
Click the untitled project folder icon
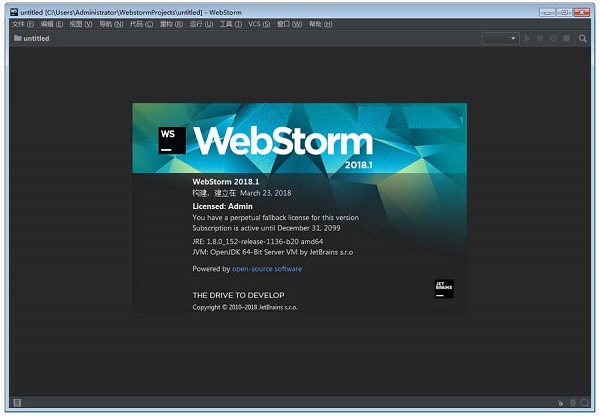[18, 38]
